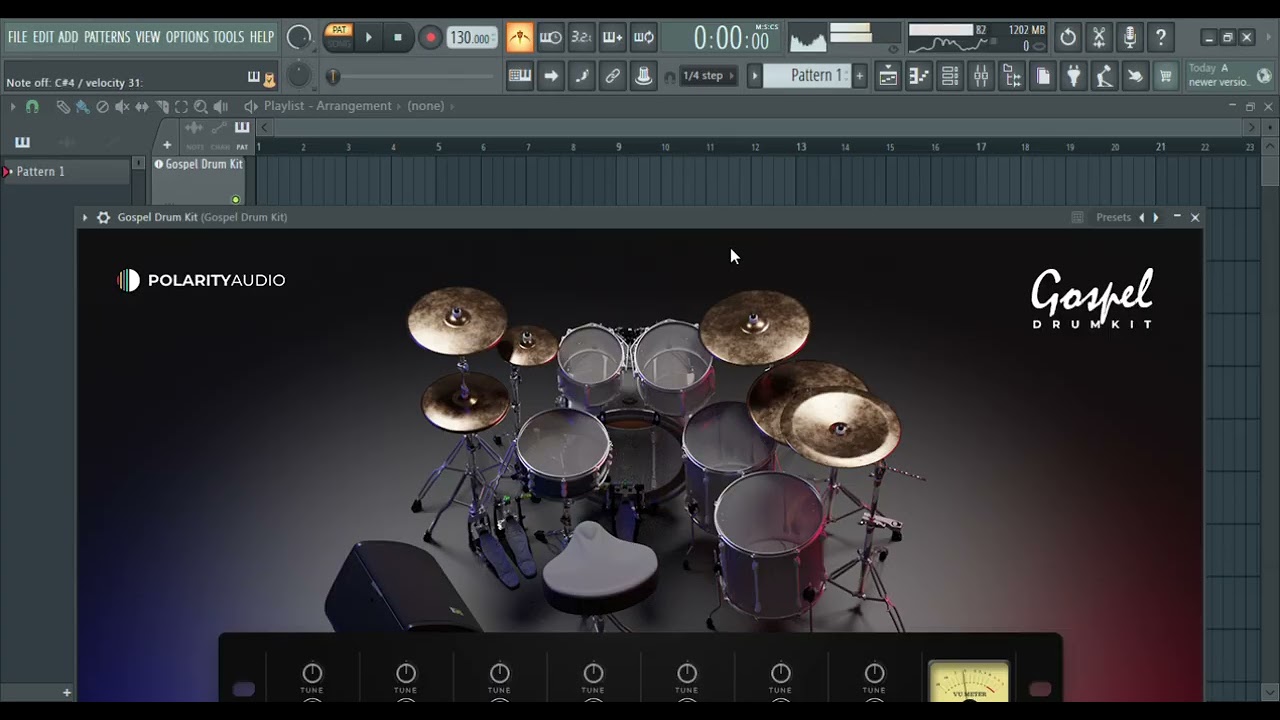This screenshot has width=1280, height=720.
Task: Stop playback with the Stop button
Action: click(398, 38)
